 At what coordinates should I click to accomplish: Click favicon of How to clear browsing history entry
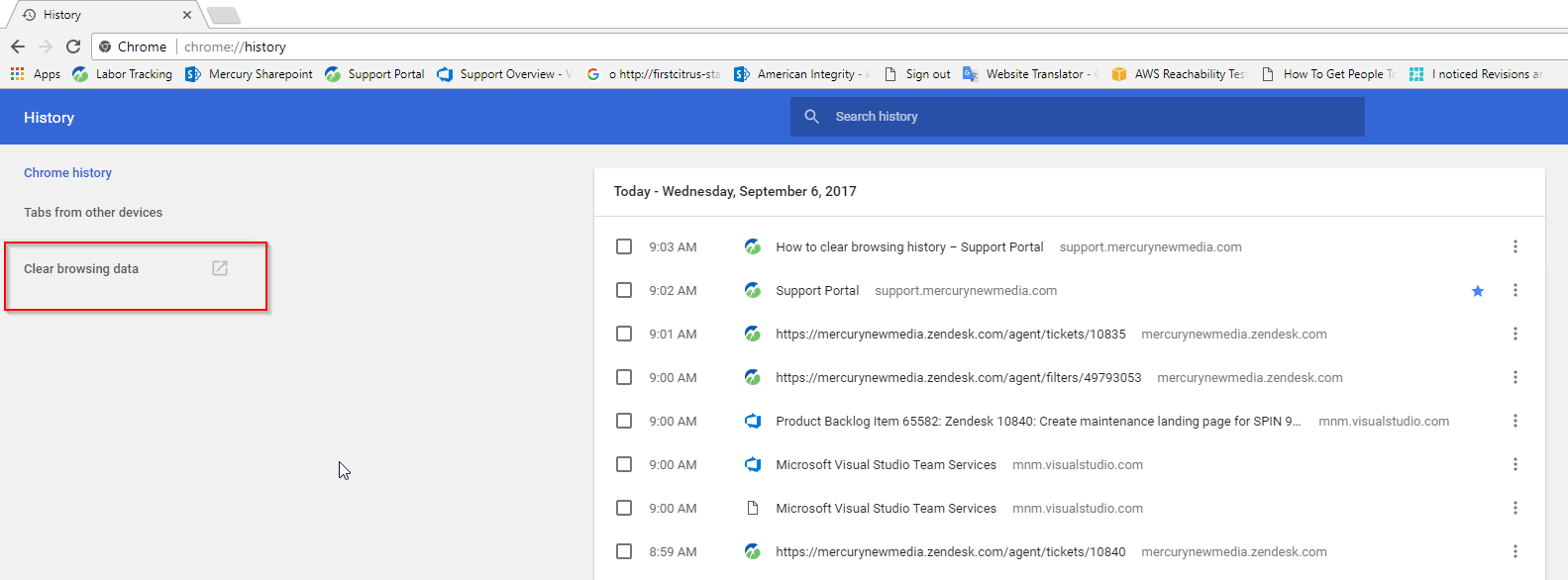[x=753, y=246]
